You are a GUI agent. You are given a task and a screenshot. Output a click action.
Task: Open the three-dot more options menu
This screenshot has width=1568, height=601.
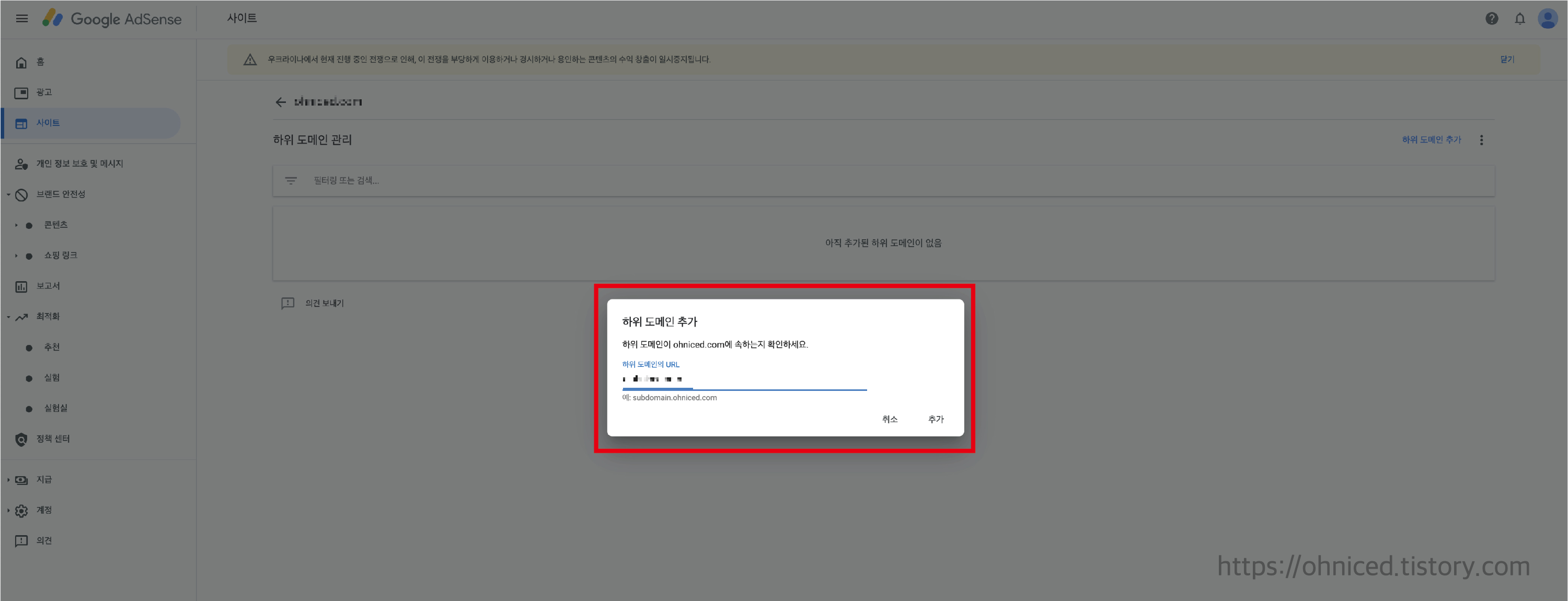tap(1482, 140)
